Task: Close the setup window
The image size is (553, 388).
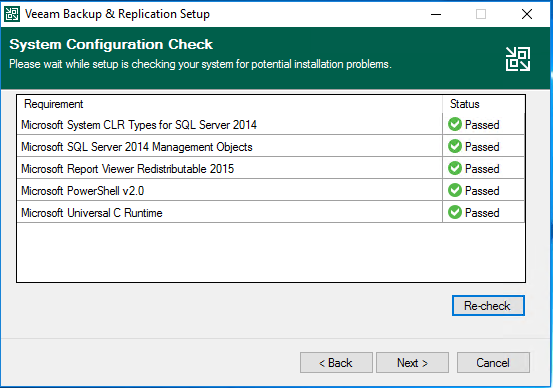Action: [x=527, y=14]
